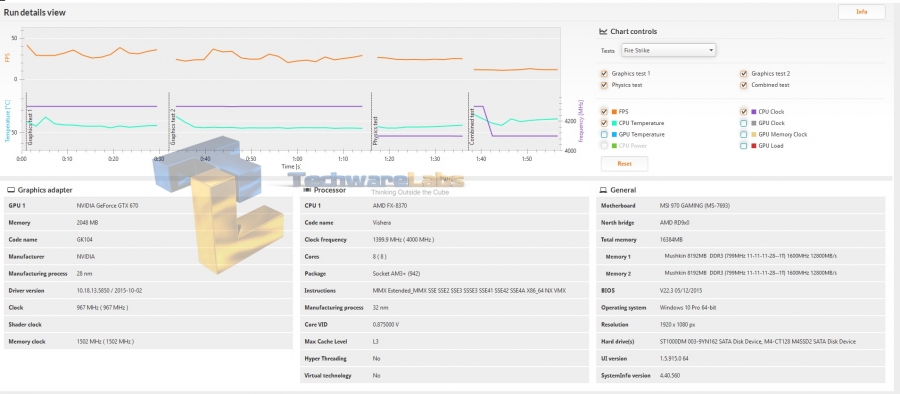Enable the GPU Clock checkbox
This screenshot has height=394, width=900.
tap(744, 123)
